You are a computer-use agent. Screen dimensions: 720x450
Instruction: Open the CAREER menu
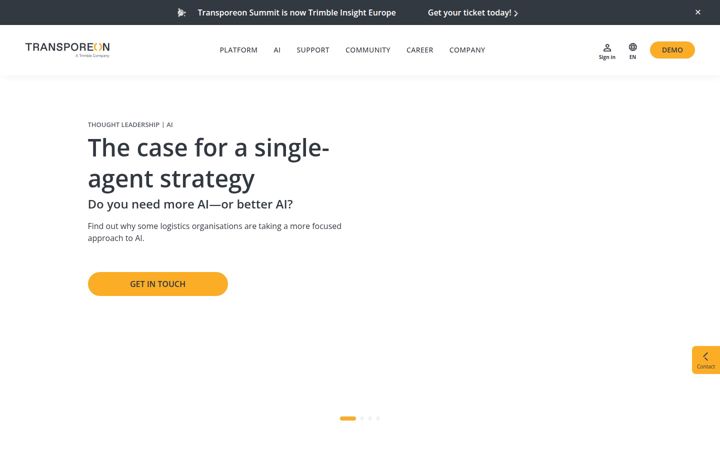(x=420, y=50)
